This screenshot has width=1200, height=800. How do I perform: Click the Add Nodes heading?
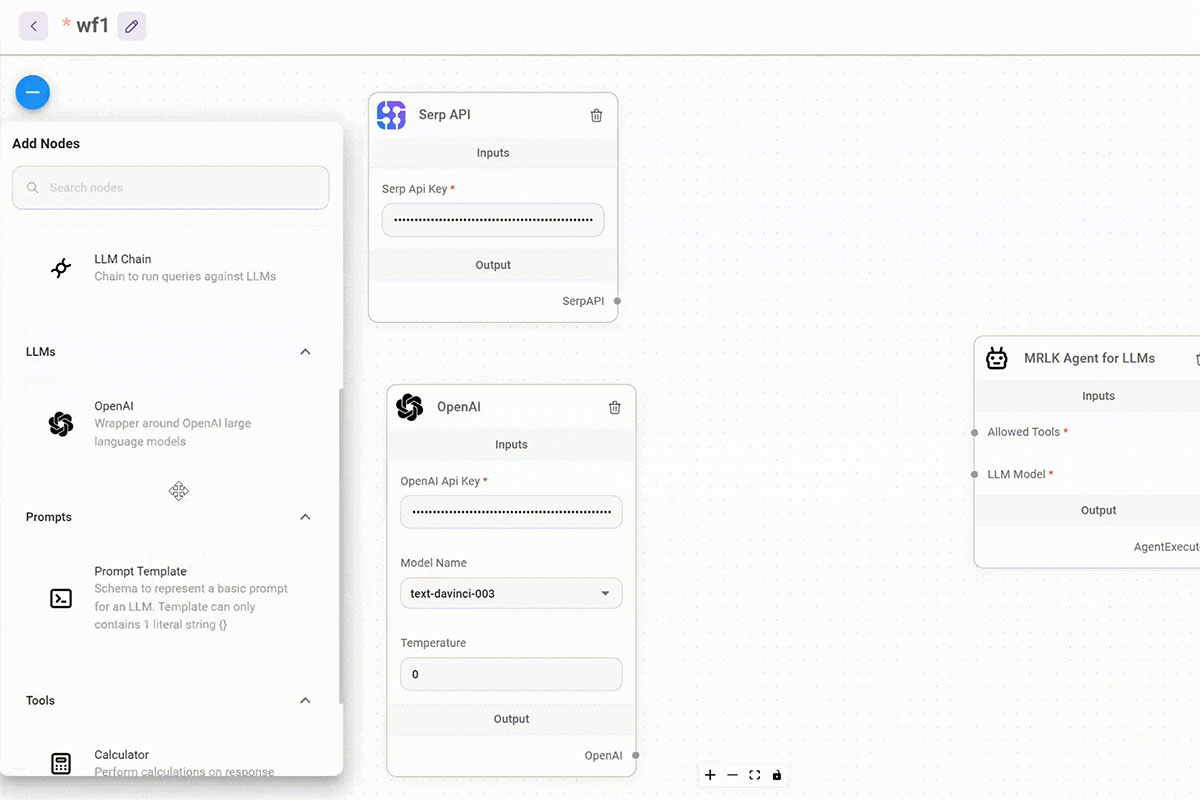[x=46, y=144]
